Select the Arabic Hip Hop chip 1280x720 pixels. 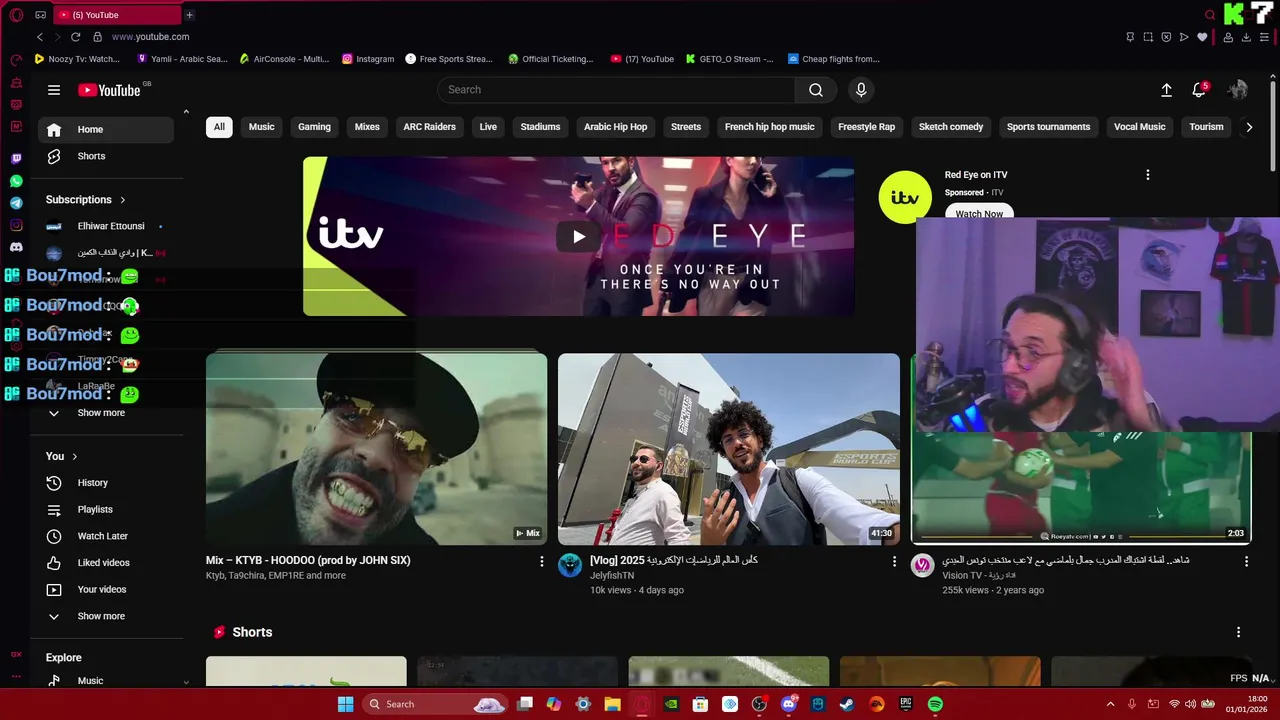point(616,127)
